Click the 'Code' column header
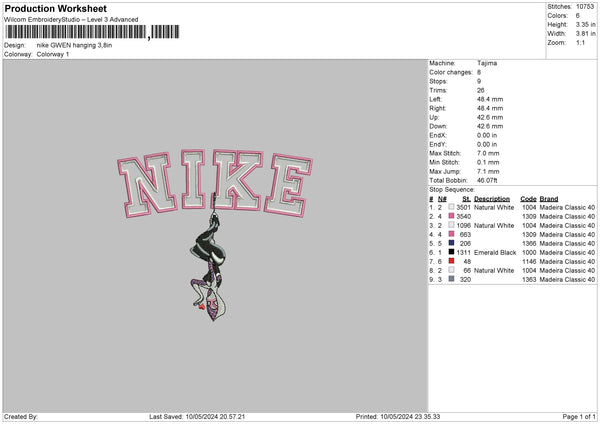This screenshot has height=424, width=600. tap(528, 199)
